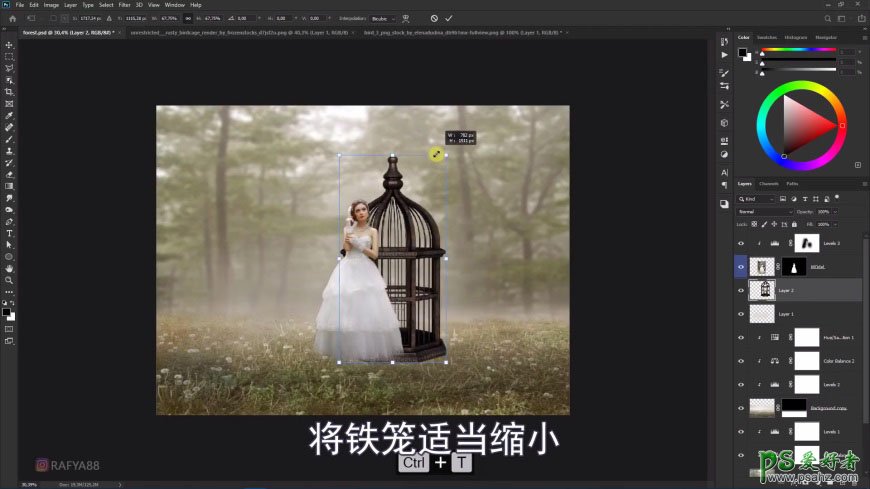The height and width of the screenshot is (489, 870).
Task: Cancel the transform with the circle-slash icon
Action: coord(434,18)
